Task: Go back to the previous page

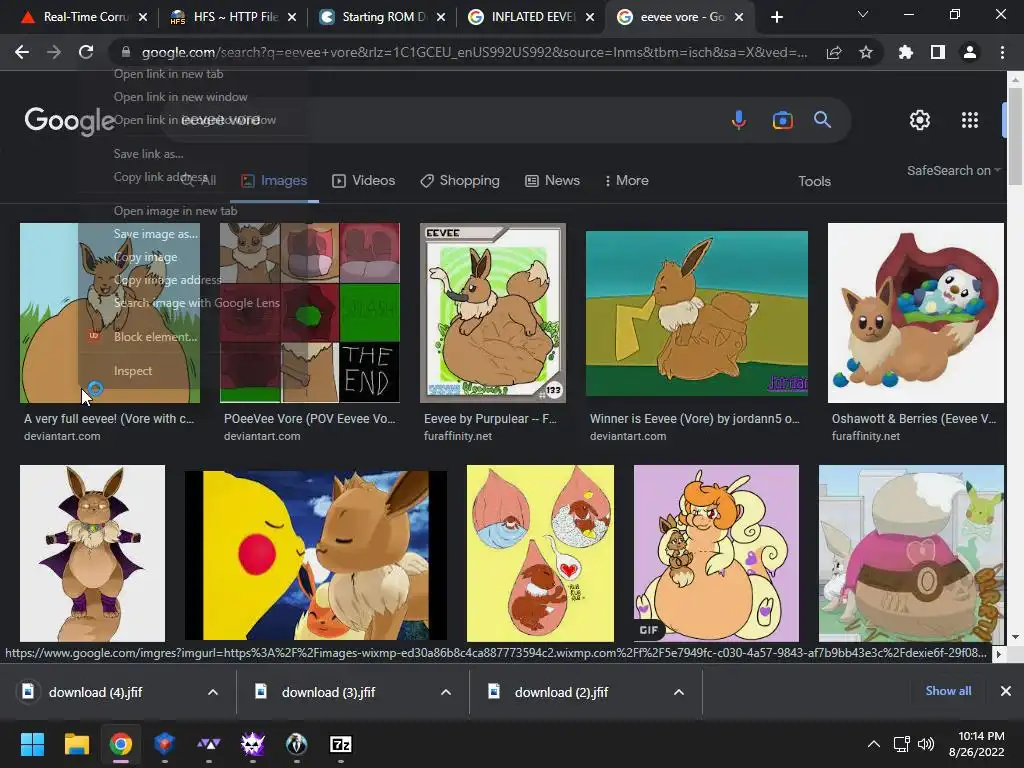Action: (22, 52)
